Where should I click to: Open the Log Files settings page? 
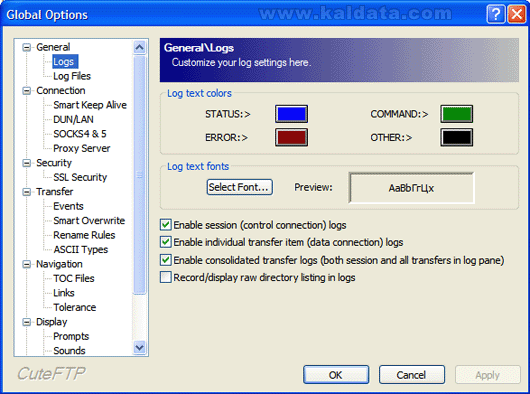(x=72, y=76)
